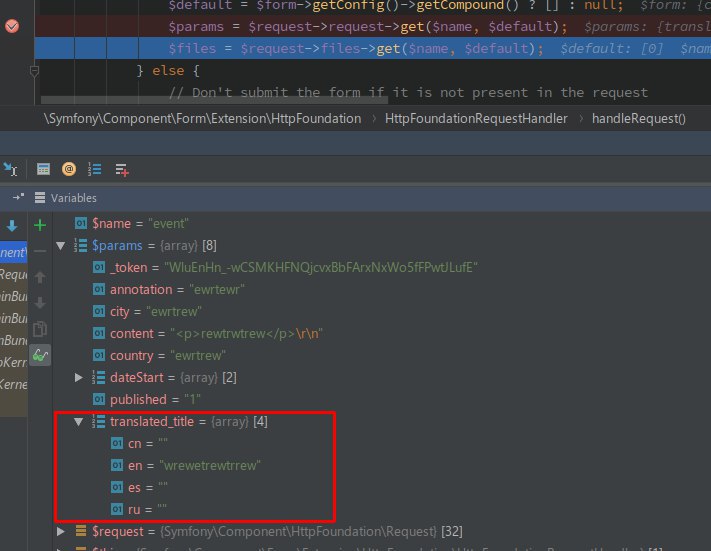The image size is (711, 551).
Task: Select the country = "ewrtrew" entry
Action: click(159, 356)
